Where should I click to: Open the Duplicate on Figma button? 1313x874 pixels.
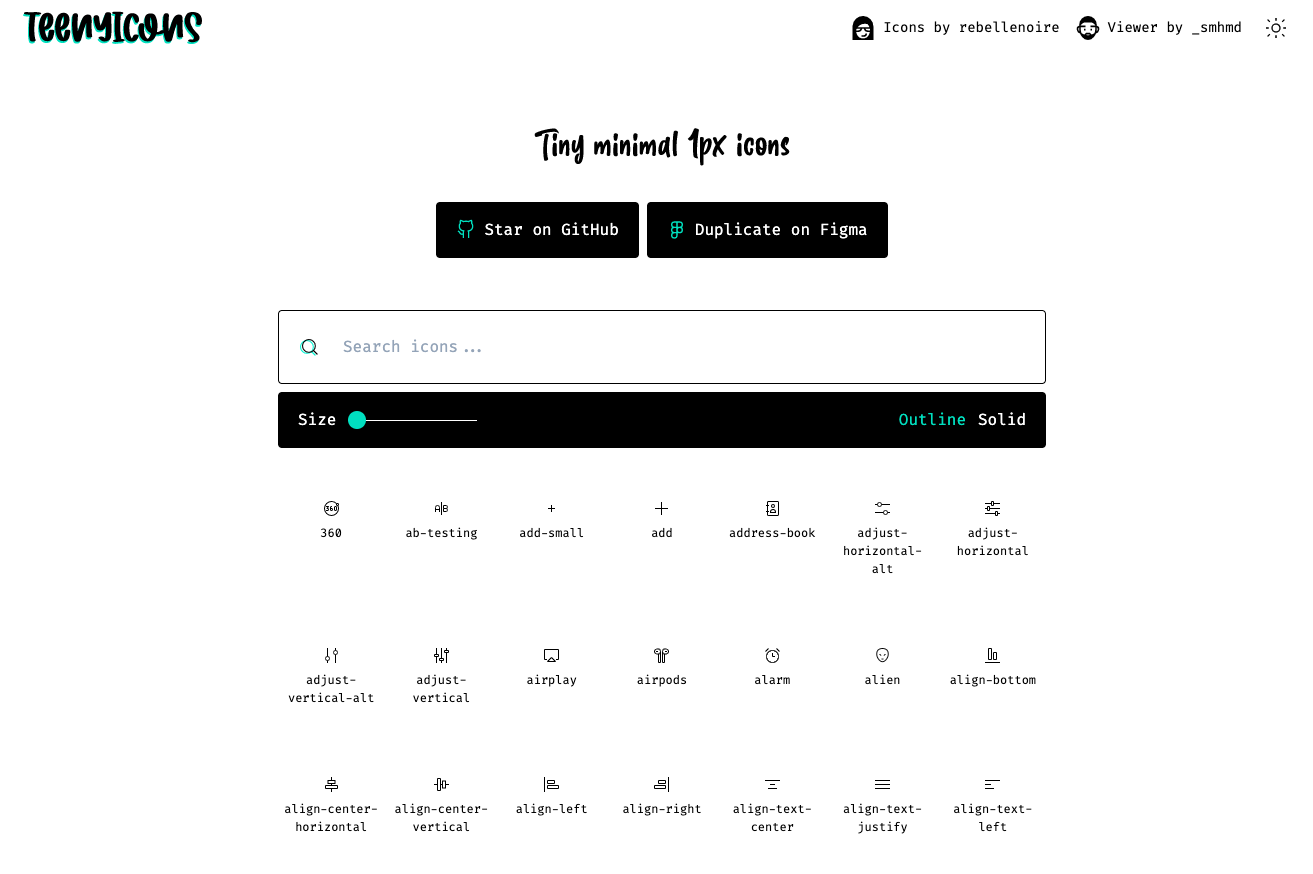pos(767,230)
